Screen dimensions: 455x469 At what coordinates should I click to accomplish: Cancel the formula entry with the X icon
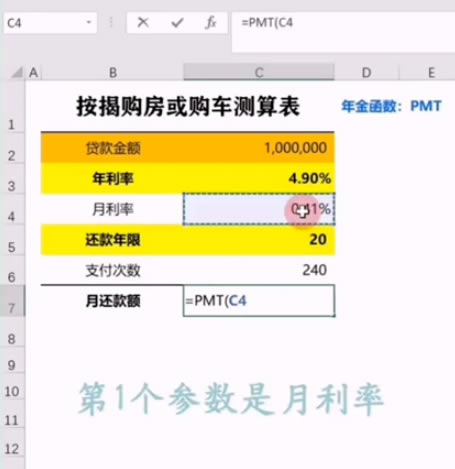143,23
